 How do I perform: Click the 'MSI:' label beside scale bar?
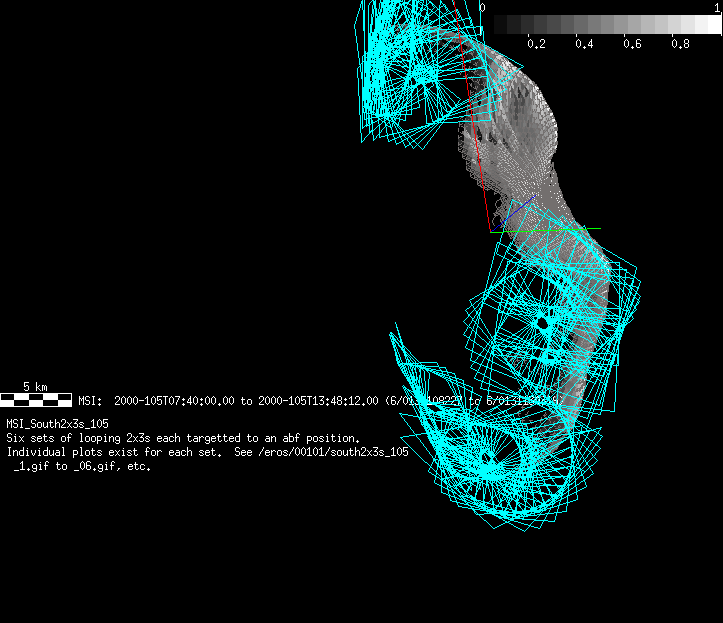pyautogui.click(x=91, y=401)
